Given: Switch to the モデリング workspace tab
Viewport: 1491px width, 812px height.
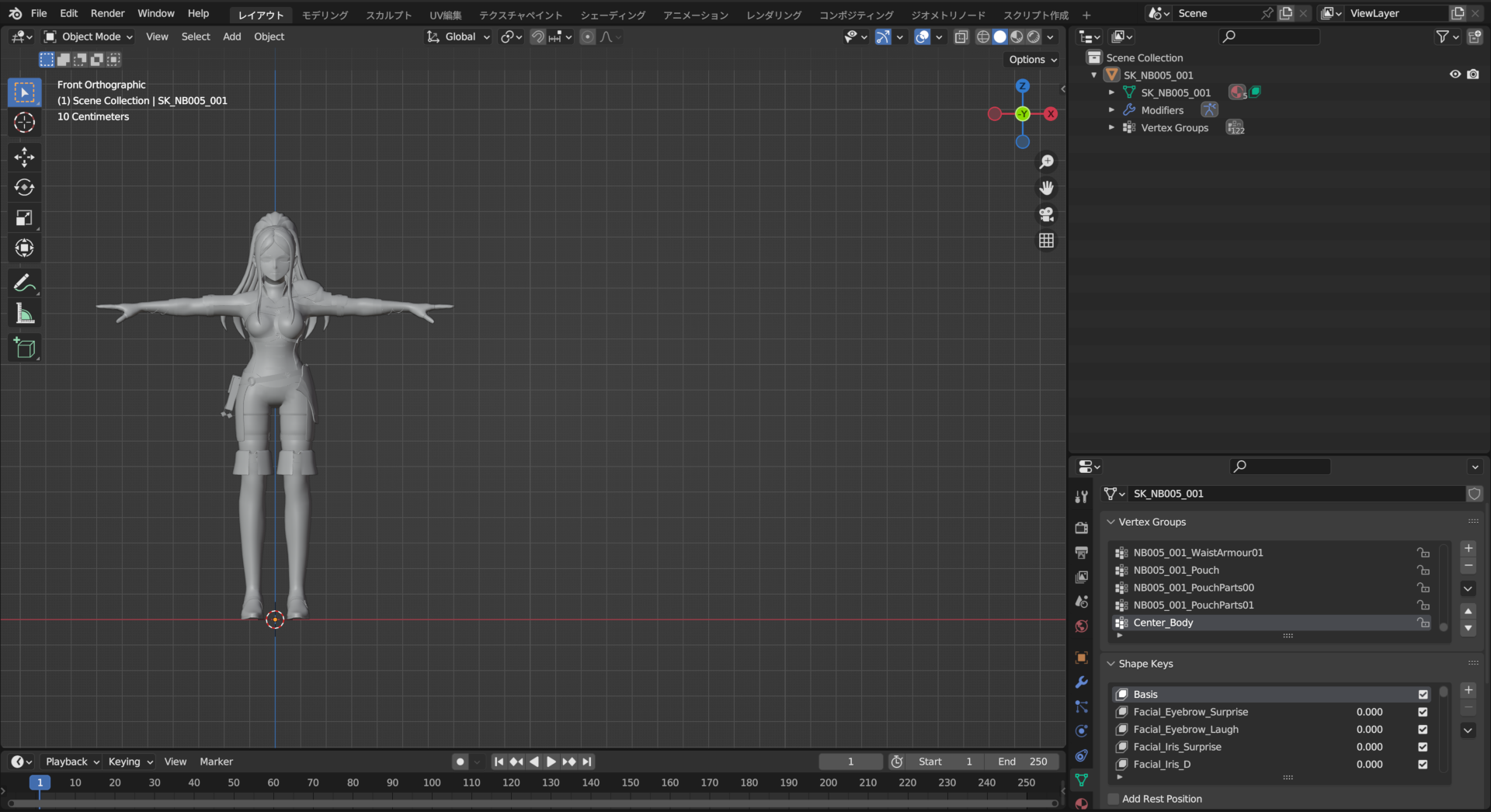Looking at the screenshot, I should (325, 15).
